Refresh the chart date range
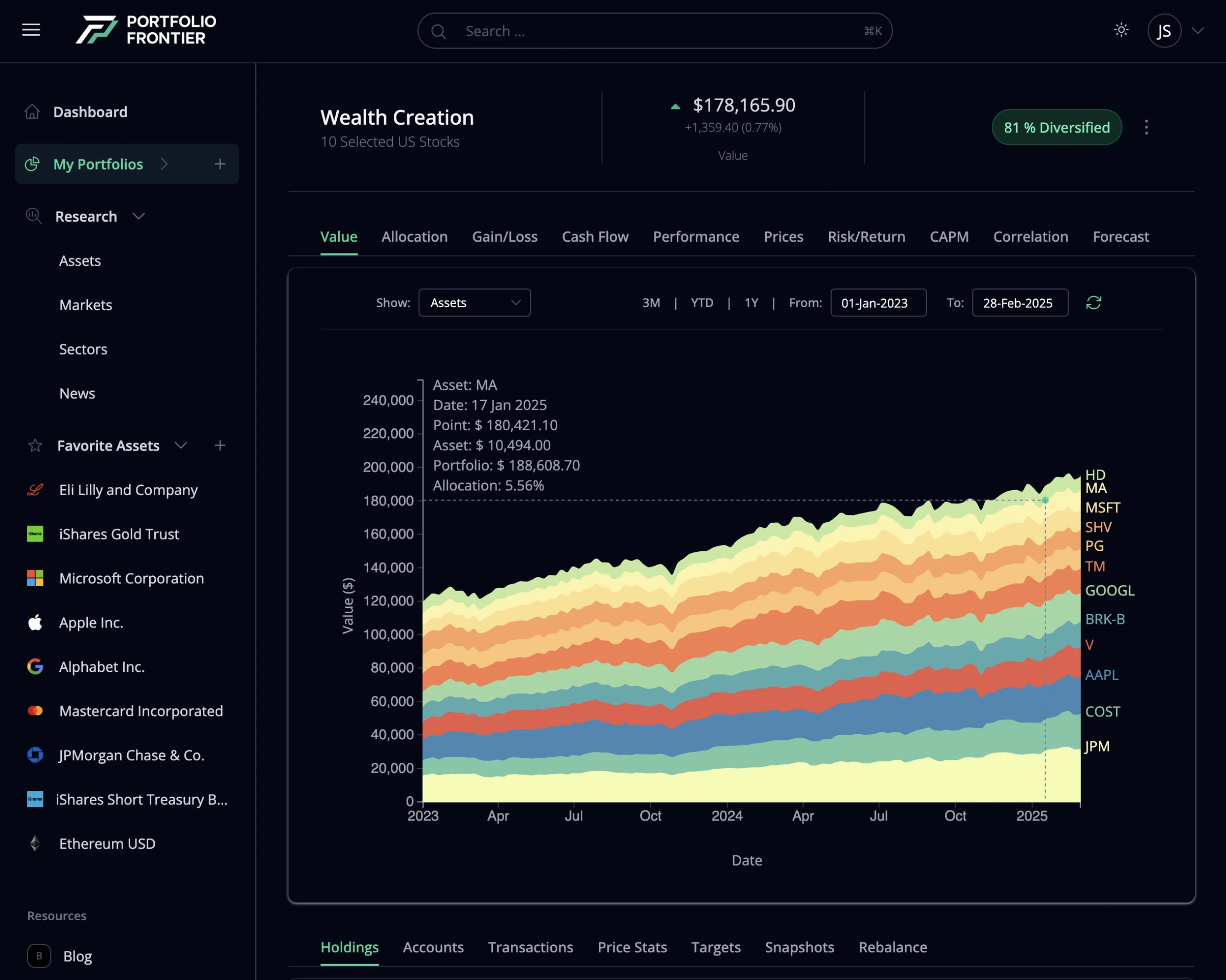The height and width of the screenshot is (980, 1226). pos(1094,302)
